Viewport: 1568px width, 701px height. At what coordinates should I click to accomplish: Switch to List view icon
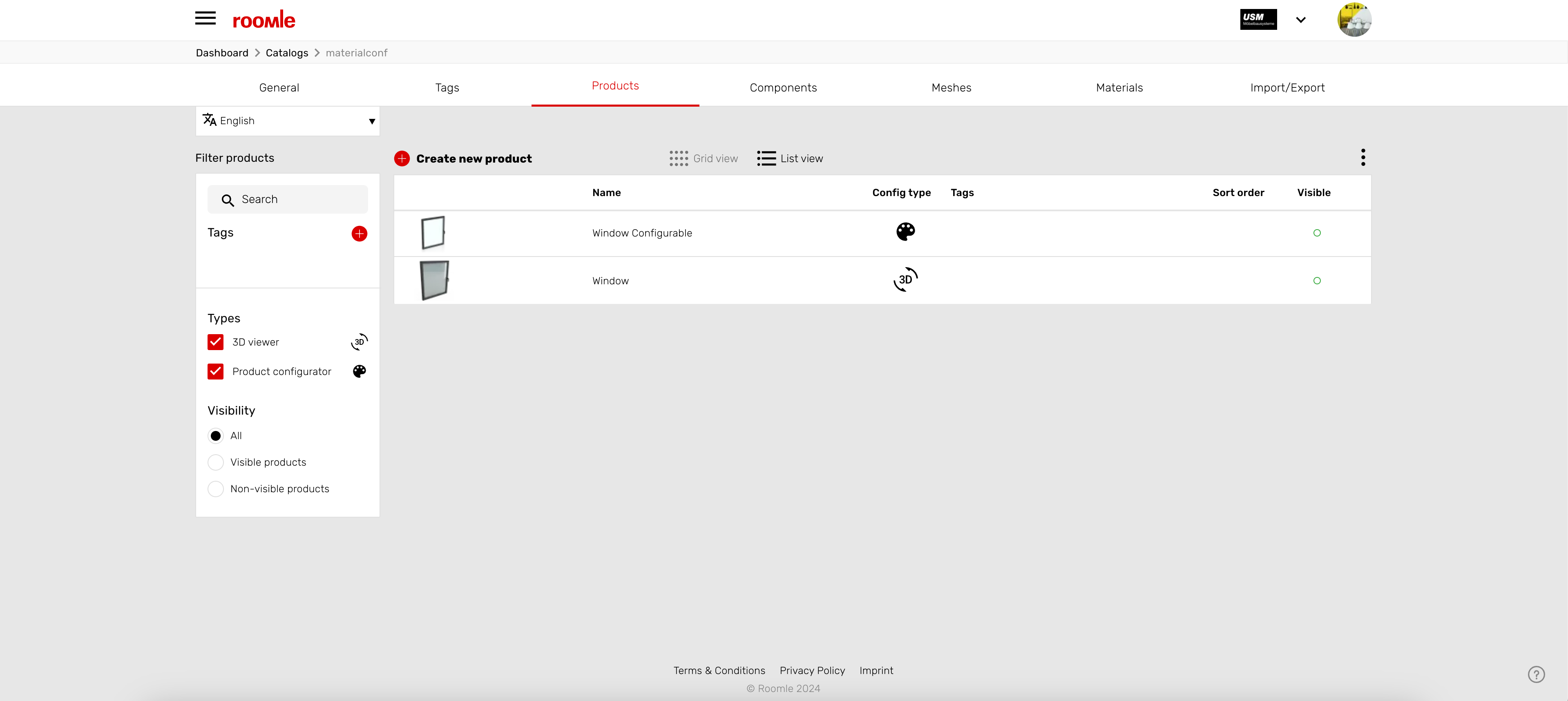coord(766,158)
